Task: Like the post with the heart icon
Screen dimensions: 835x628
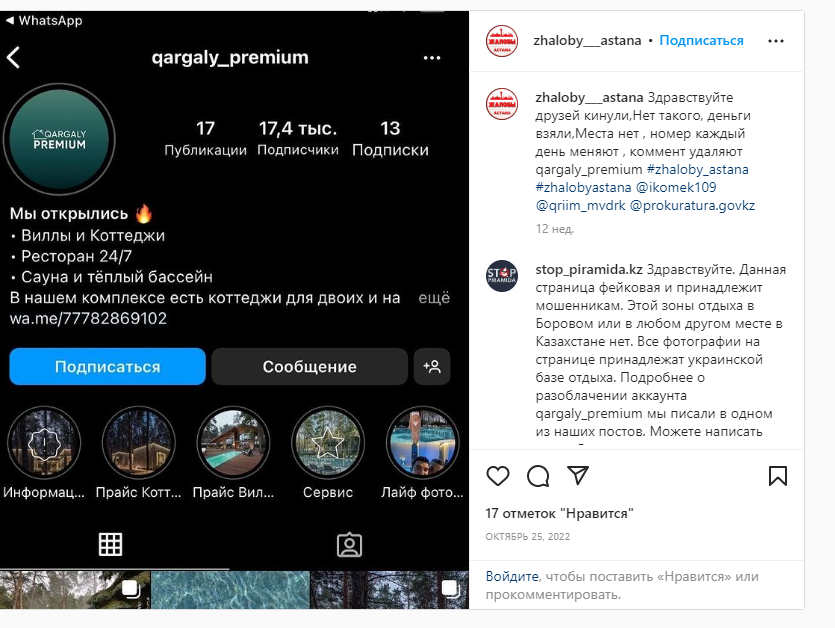Action: pos(498,476)
